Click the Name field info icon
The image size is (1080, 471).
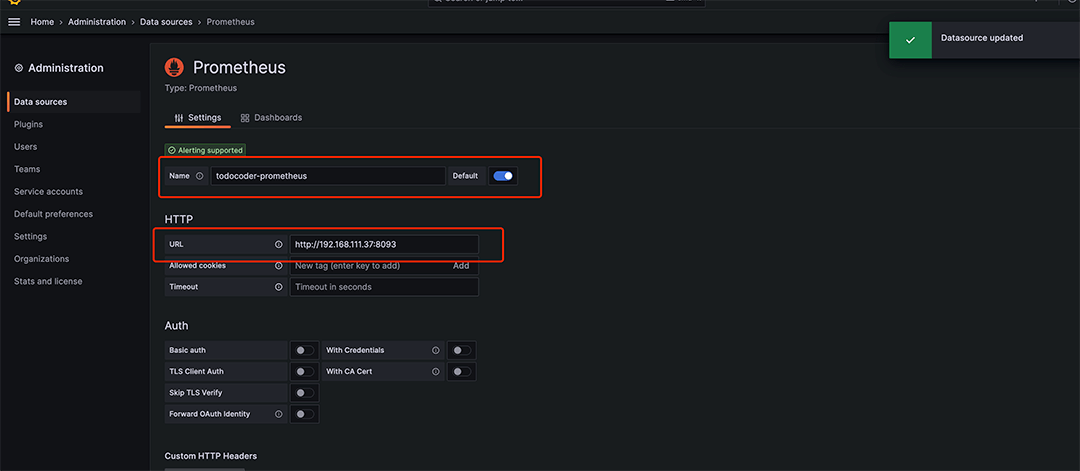[200, 176]
